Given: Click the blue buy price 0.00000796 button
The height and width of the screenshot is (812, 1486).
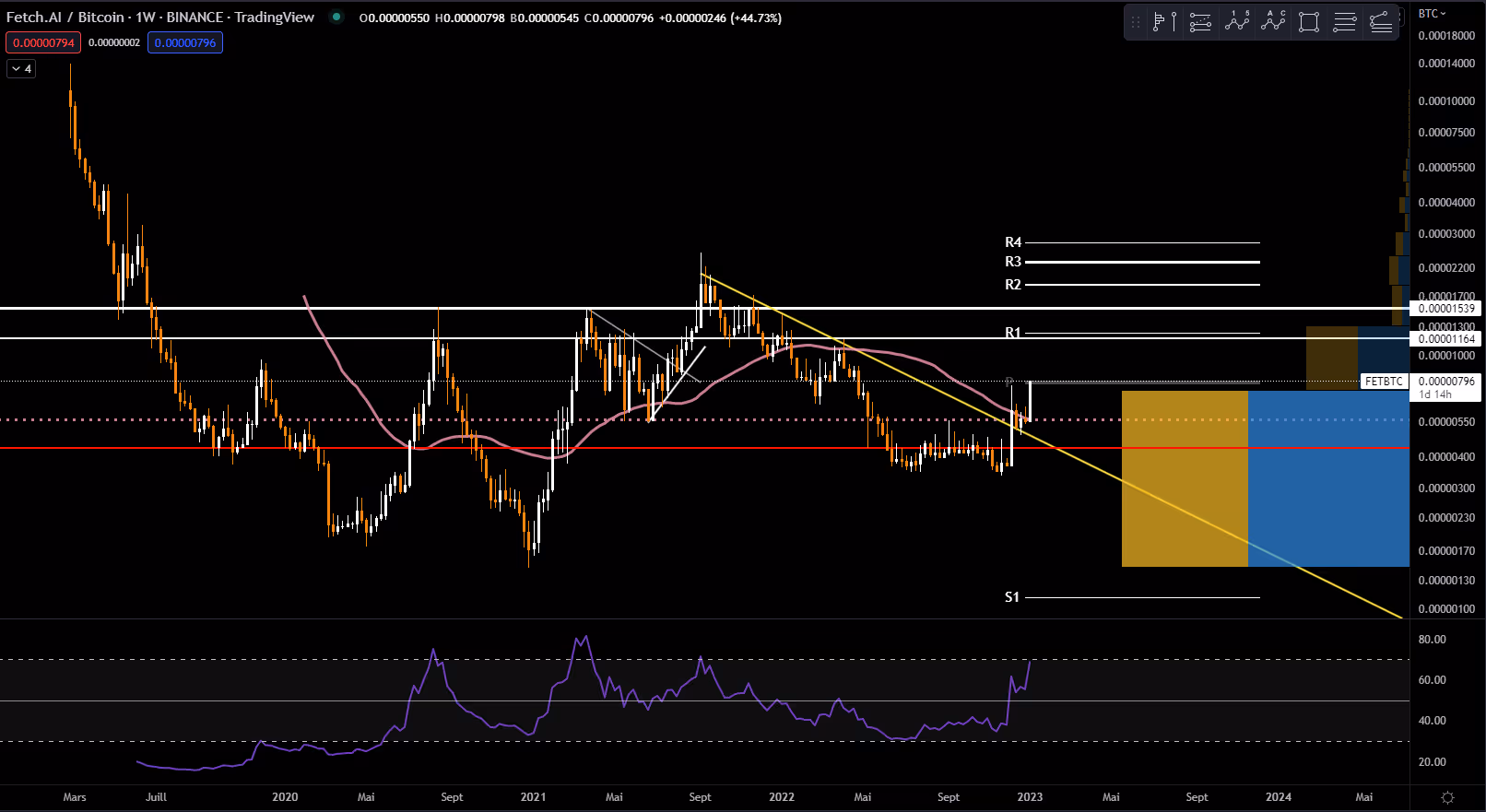Looking at the screenshot, I should (185, 42).
